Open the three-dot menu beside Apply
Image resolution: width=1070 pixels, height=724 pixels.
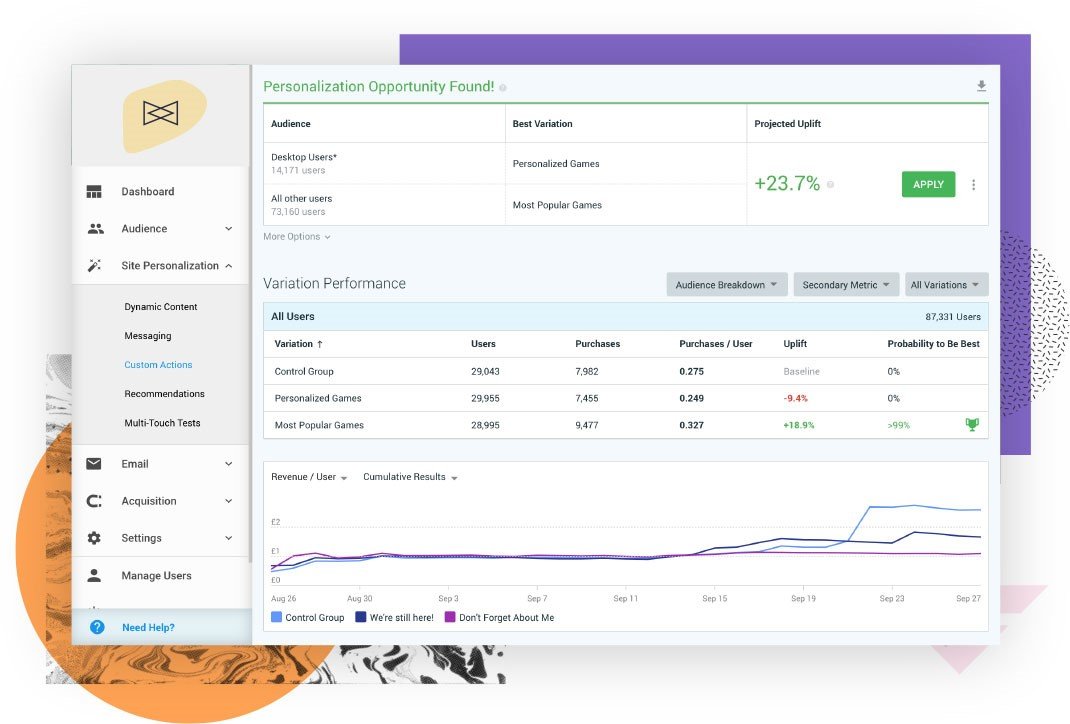tap(973, 184)
